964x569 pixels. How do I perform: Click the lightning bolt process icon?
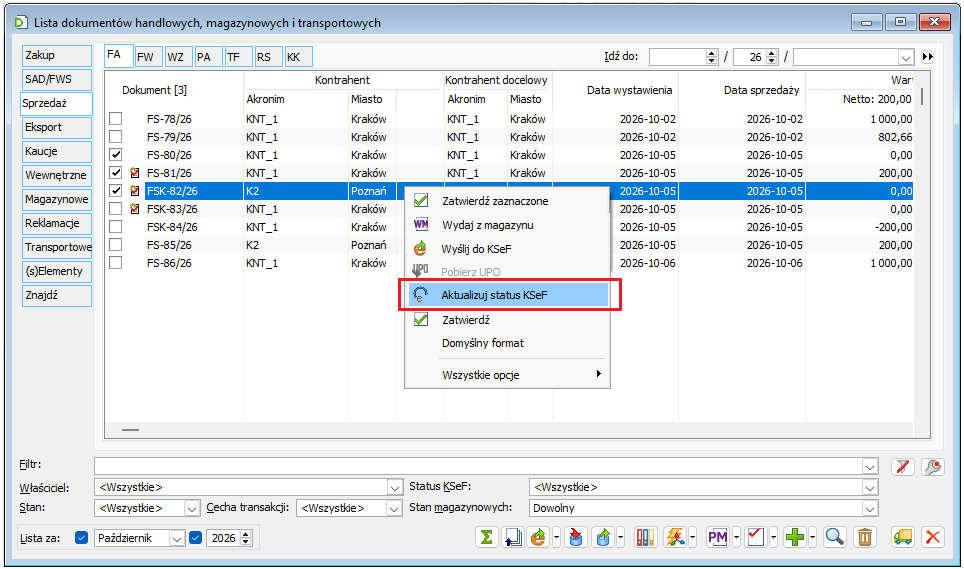pos(675,538)
